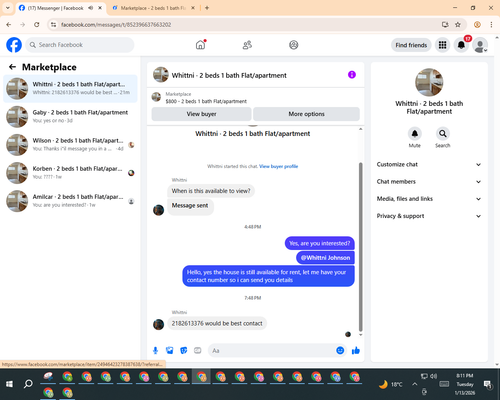Viewport: 500px width, 400px height.
Task: Click the purple conversation information icon
Action: (352, 75)
